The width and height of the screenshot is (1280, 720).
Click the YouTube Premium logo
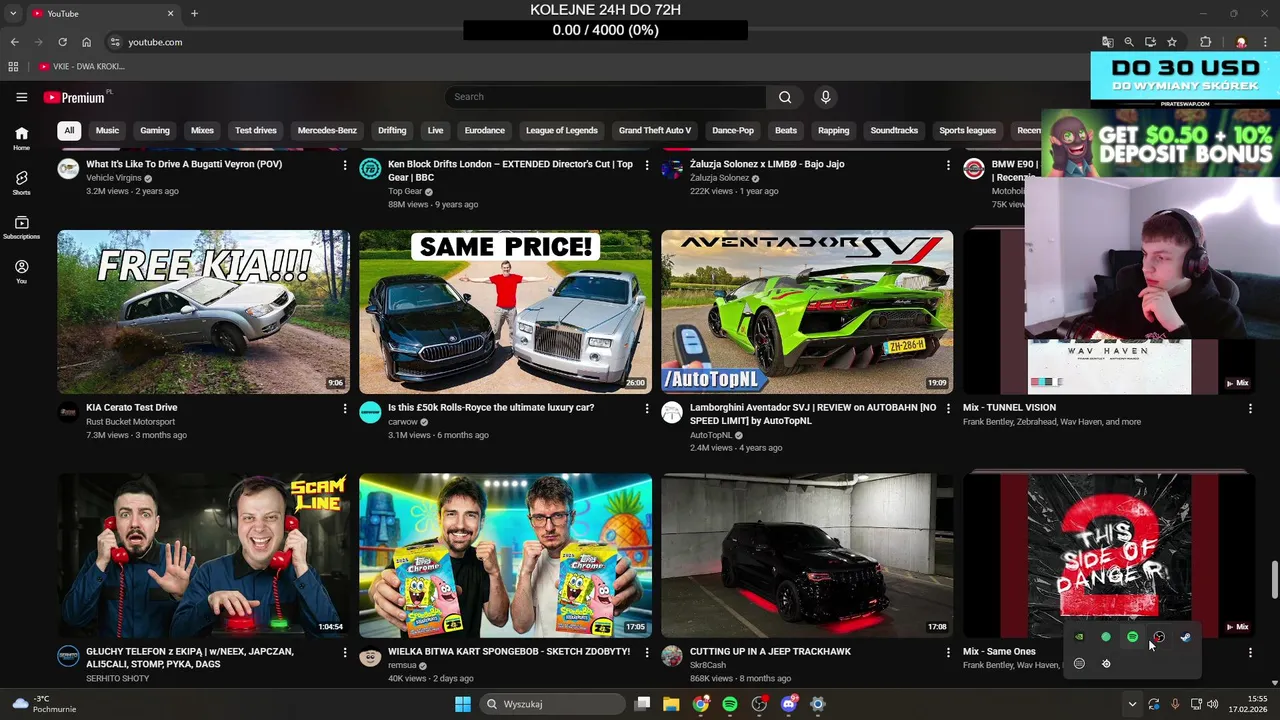pyautogui.click(x=74, y=97)
